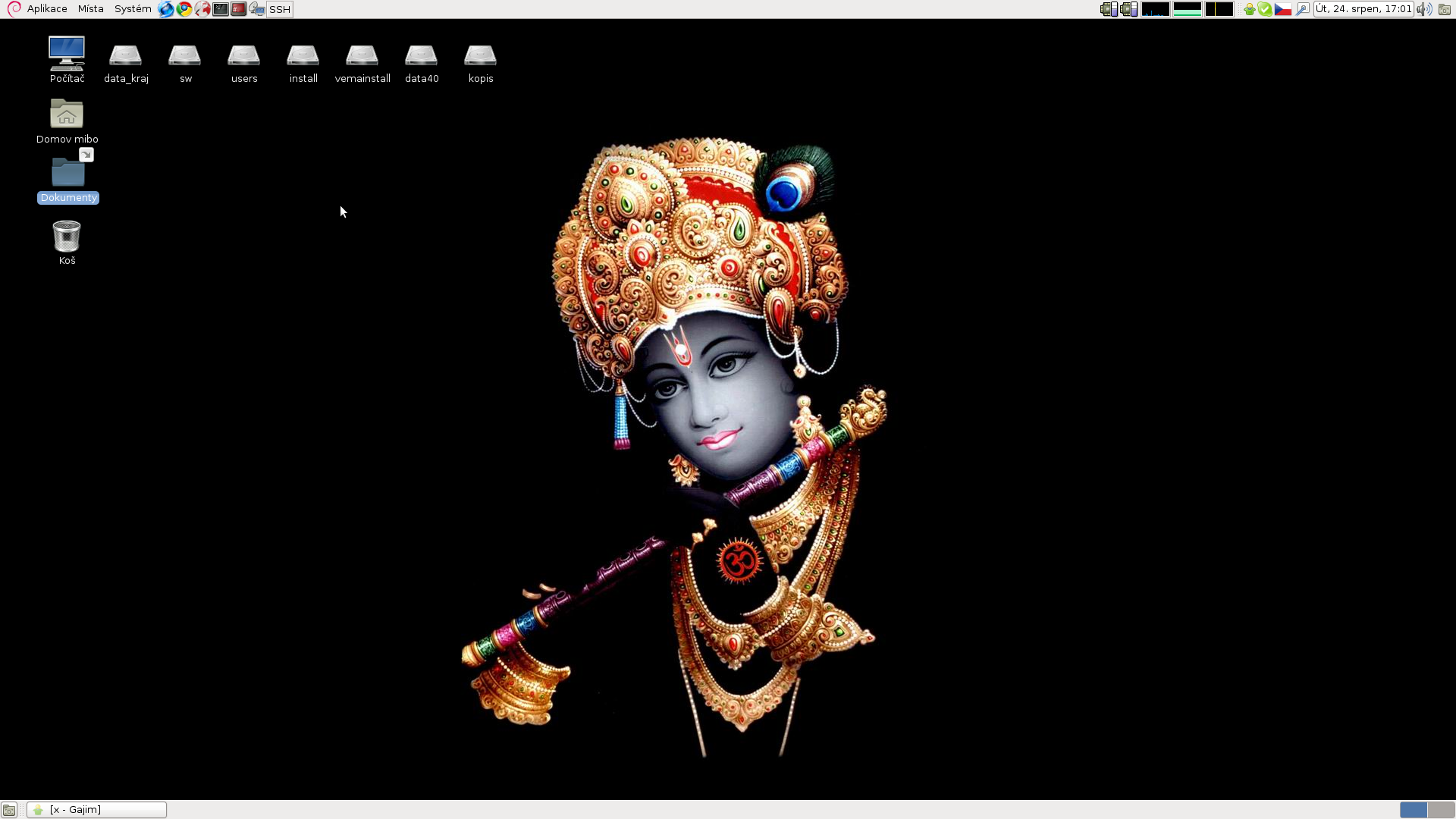Select the kopis drive icon
Screen dimensions: 1456x819
point(481,64)
